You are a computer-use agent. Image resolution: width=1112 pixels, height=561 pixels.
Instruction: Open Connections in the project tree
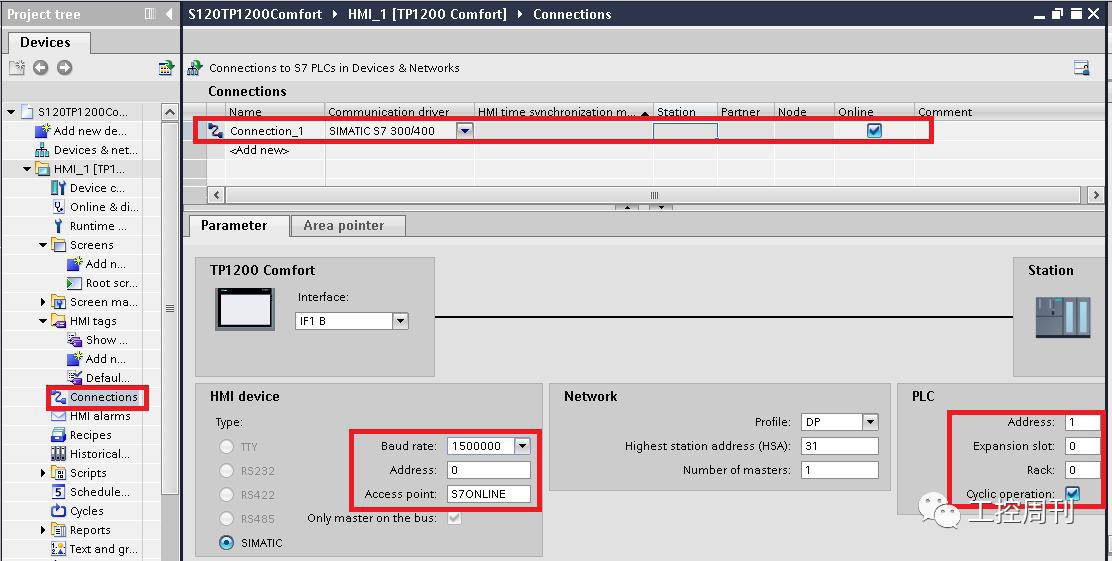coord(103,397)
